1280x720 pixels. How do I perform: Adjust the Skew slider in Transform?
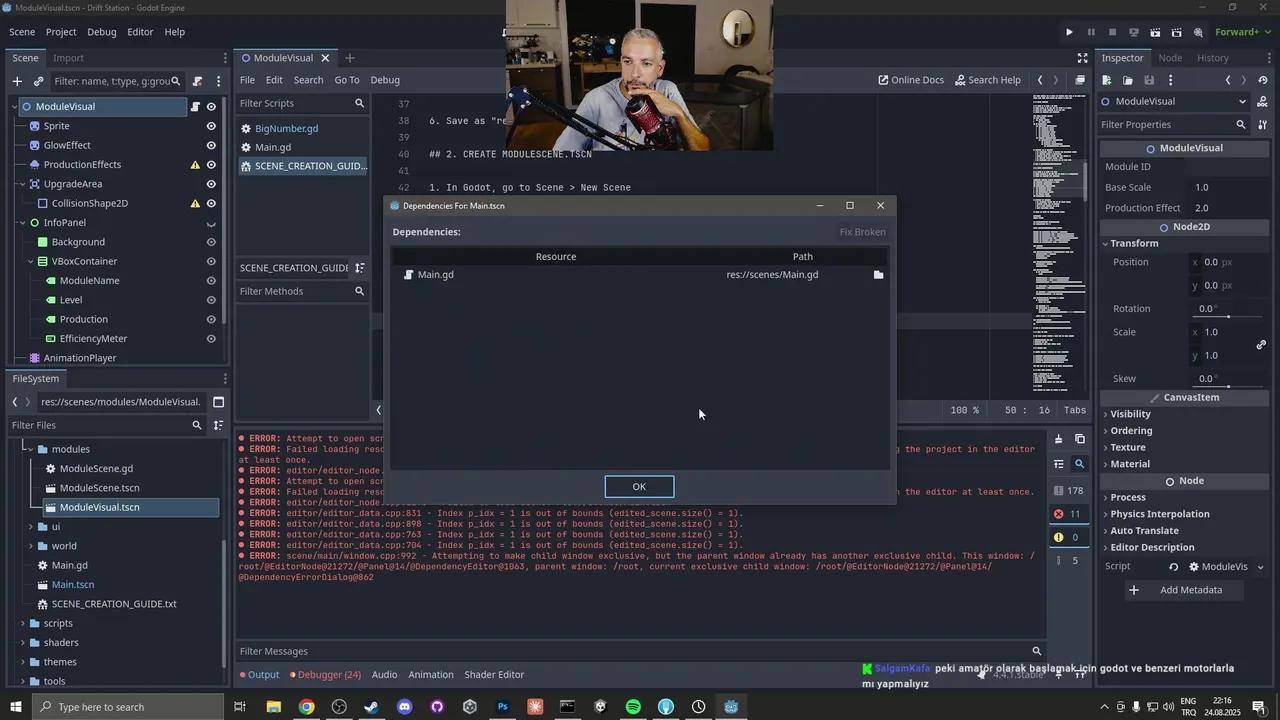point(1227,386)
